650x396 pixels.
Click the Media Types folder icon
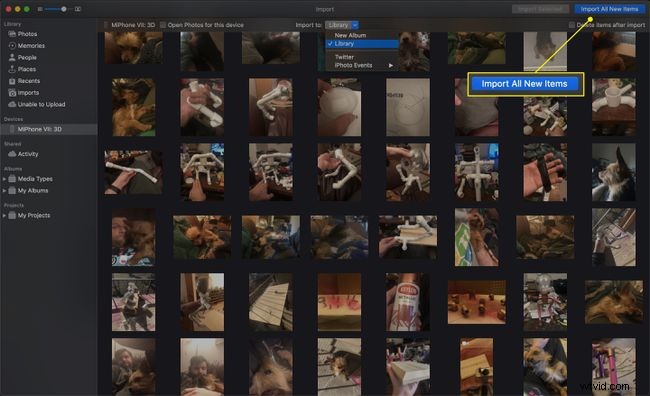pos(12,179)
